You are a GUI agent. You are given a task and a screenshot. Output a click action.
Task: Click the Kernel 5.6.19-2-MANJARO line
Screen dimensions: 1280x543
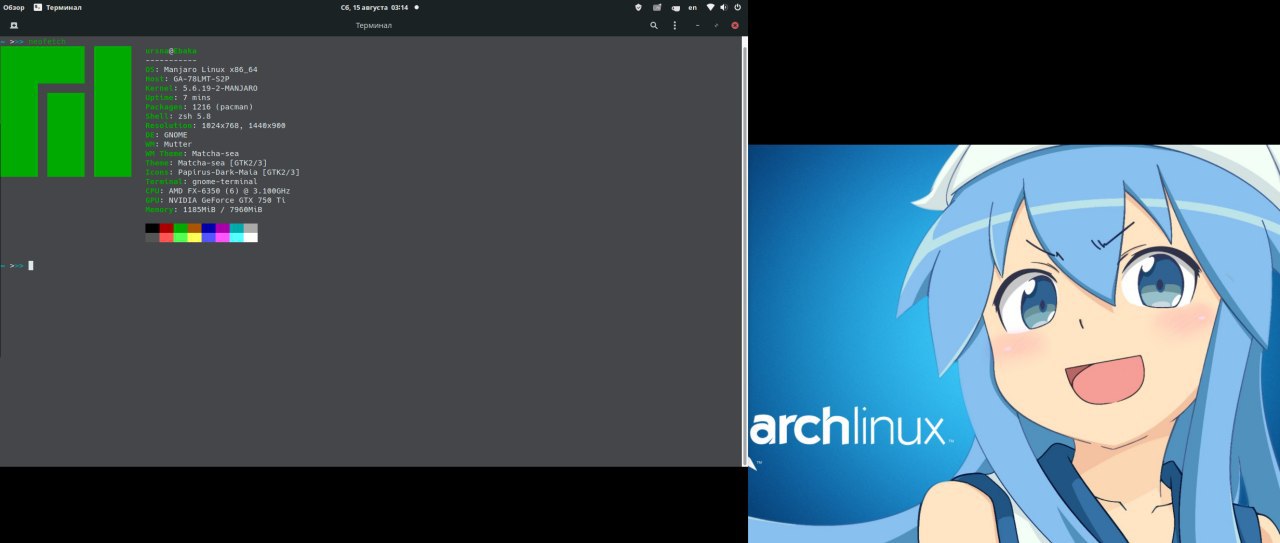pos(201,88)
